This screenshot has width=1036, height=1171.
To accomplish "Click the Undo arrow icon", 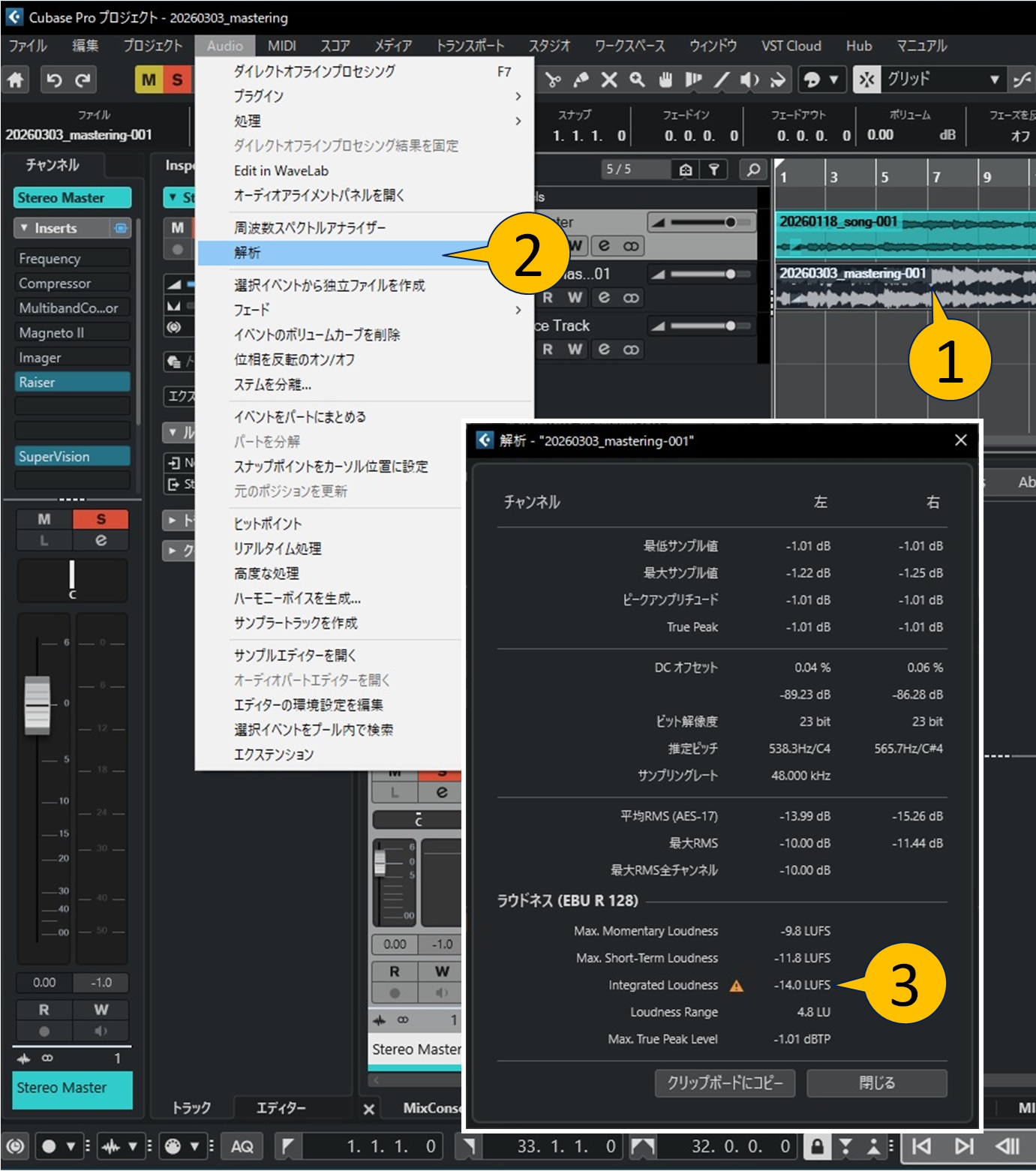I will pos(54,80).
